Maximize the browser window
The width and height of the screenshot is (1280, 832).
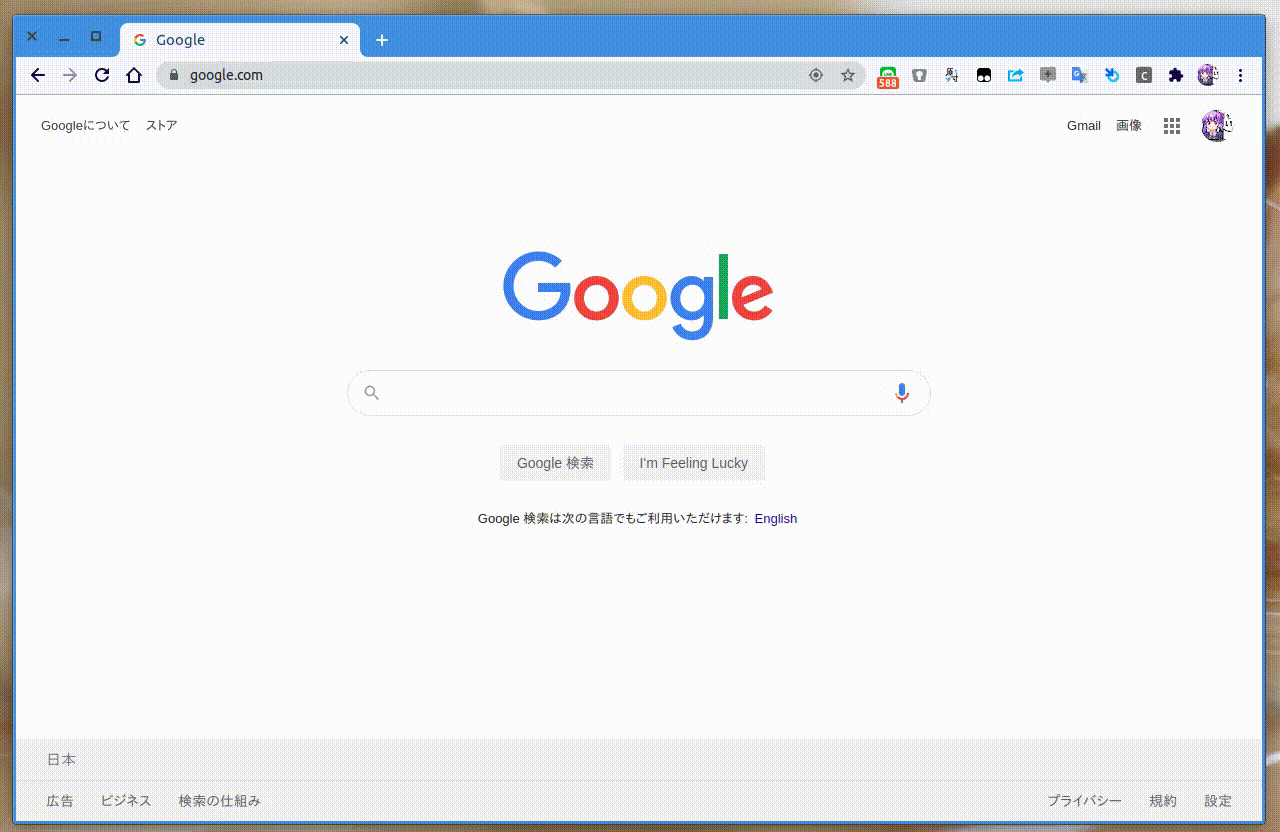pyautogui.click(x=96, y=37)
